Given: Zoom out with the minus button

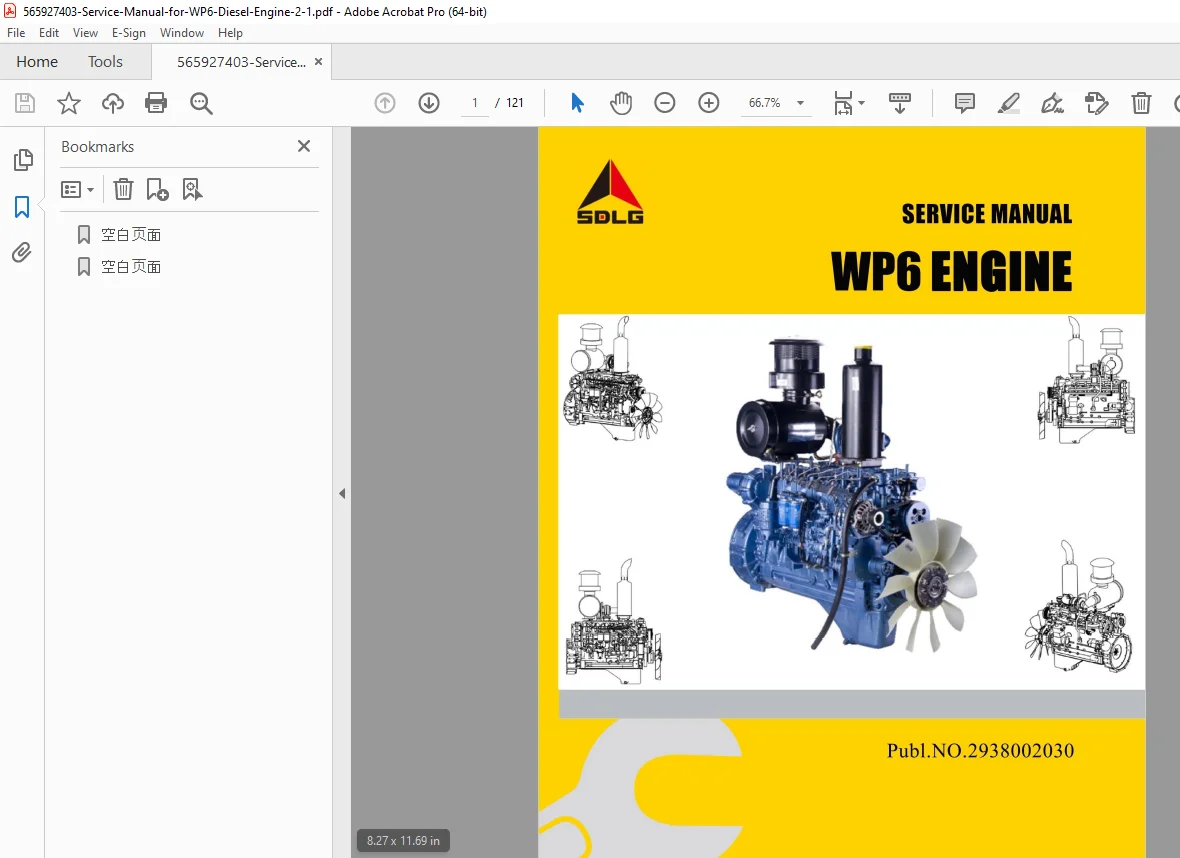Looking at the screenshot, I should point(665,103).
